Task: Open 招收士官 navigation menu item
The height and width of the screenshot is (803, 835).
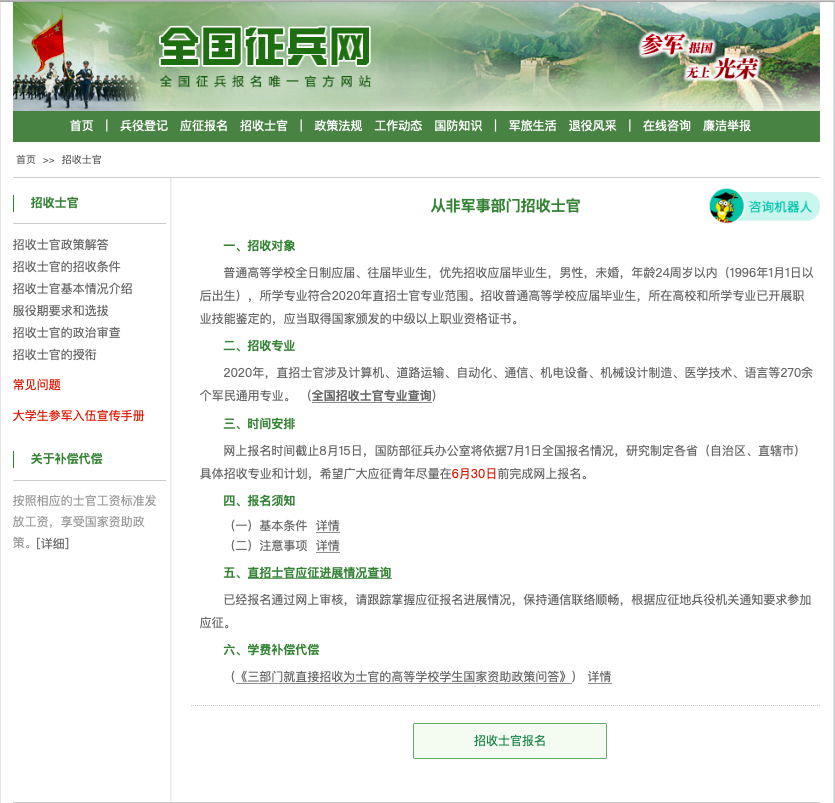Action: 264,126
